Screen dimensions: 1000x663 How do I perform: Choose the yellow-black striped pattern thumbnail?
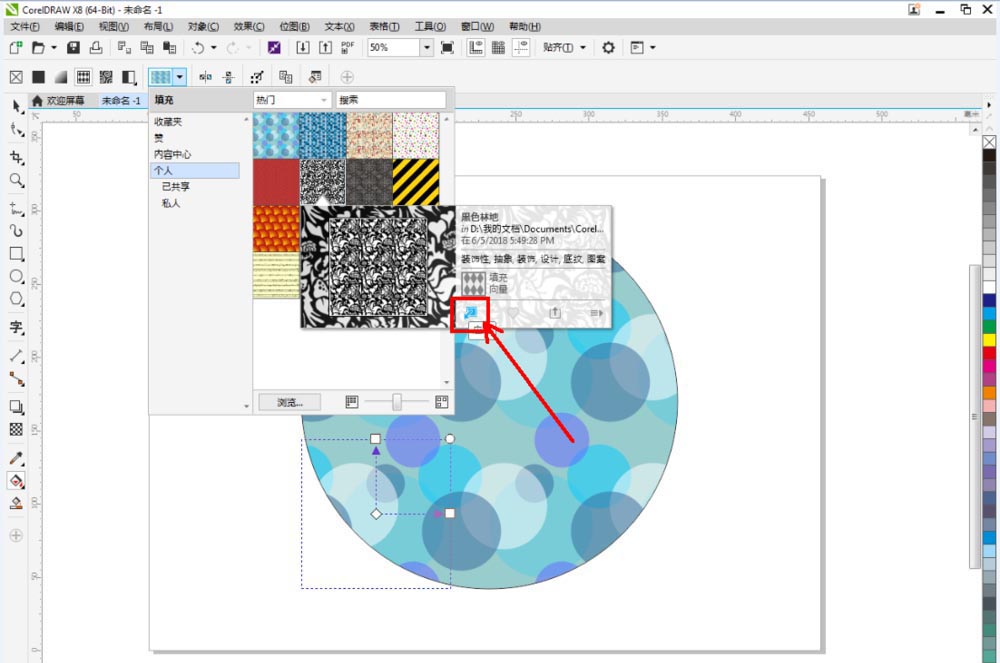point(416,182)
